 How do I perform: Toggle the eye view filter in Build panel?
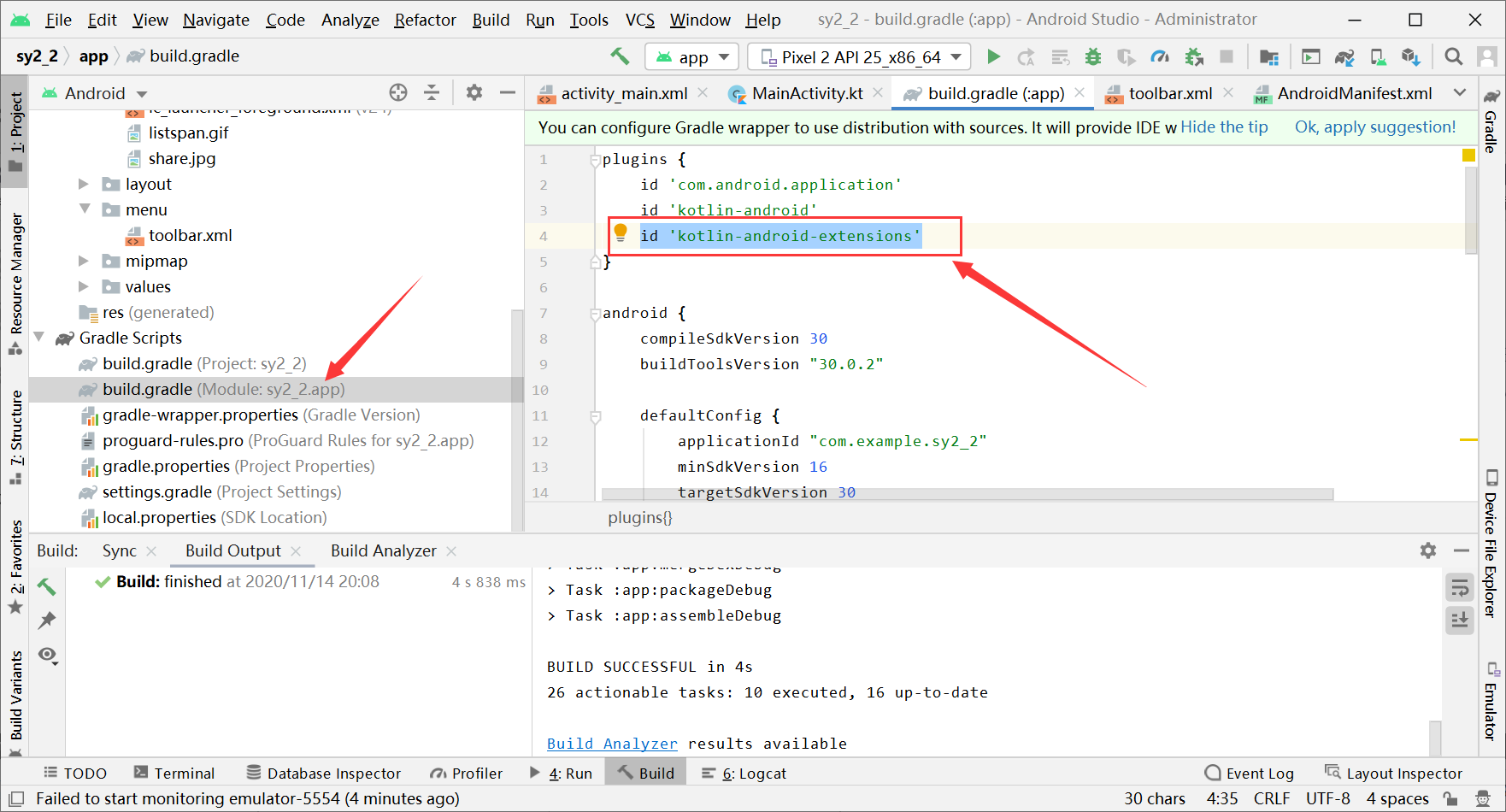48,656
